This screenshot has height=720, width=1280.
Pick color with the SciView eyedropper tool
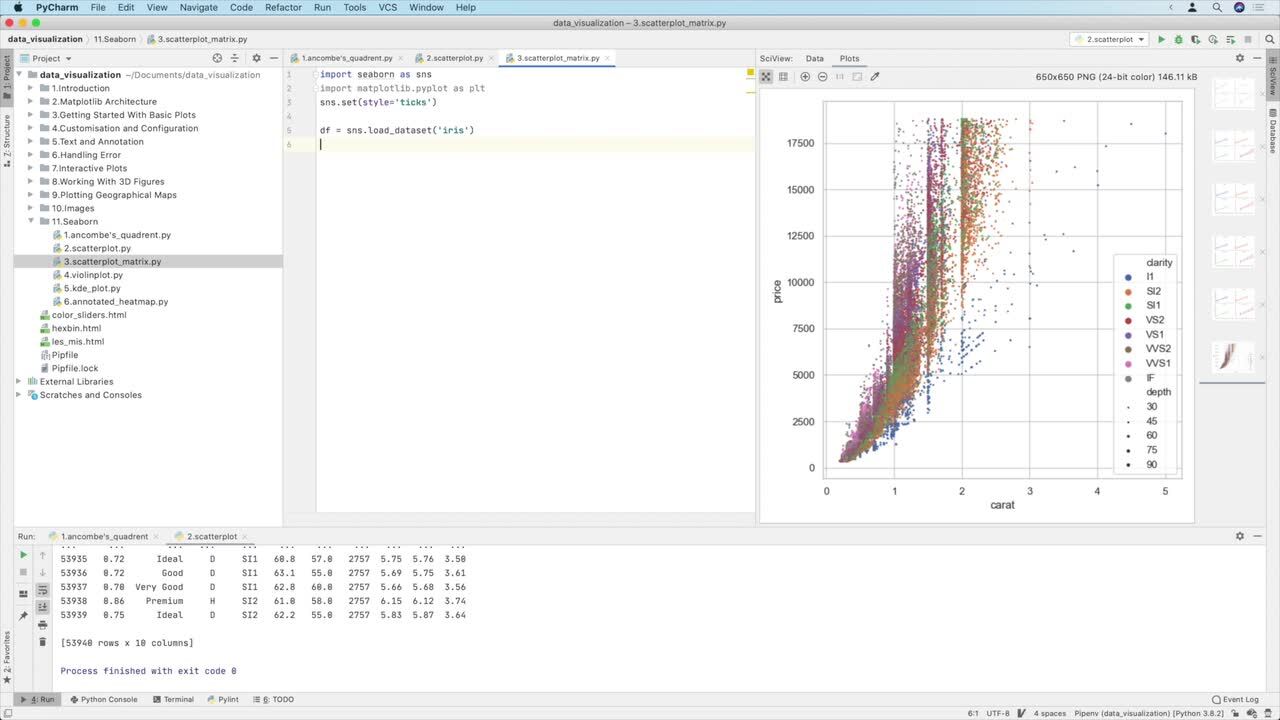875,76
